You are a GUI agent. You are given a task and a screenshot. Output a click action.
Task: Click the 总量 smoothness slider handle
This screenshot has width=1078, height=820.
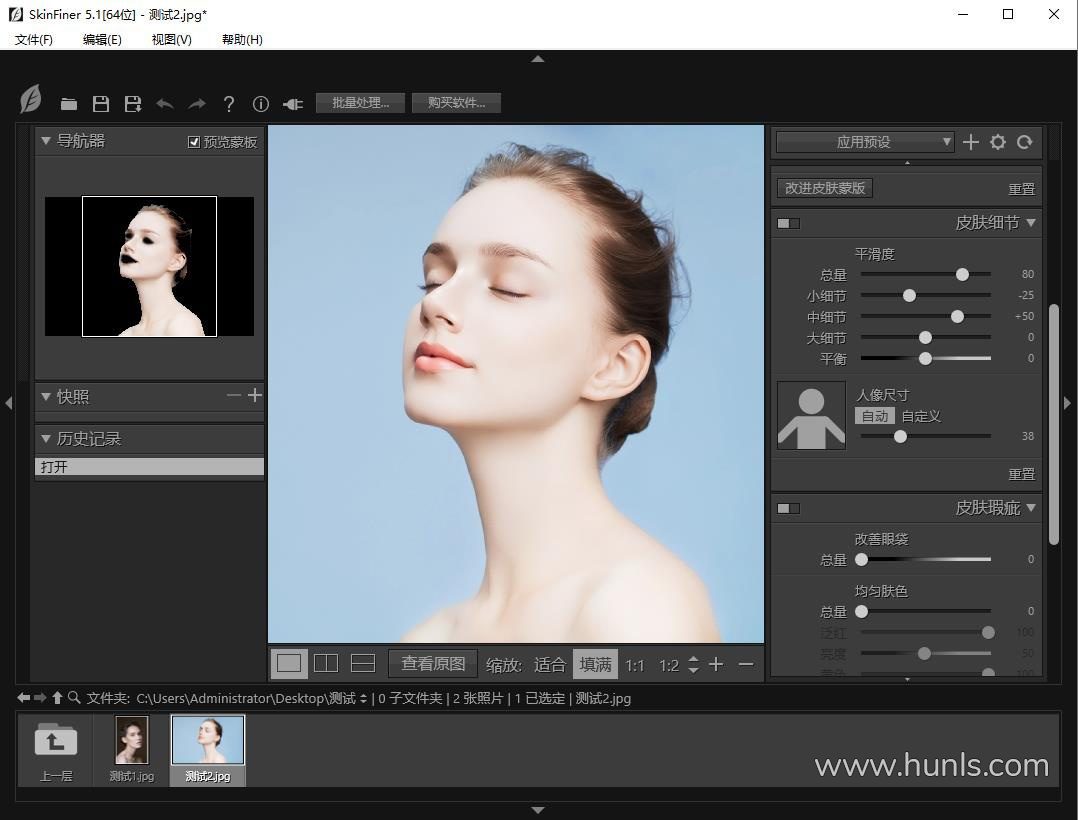pos(962,274)
